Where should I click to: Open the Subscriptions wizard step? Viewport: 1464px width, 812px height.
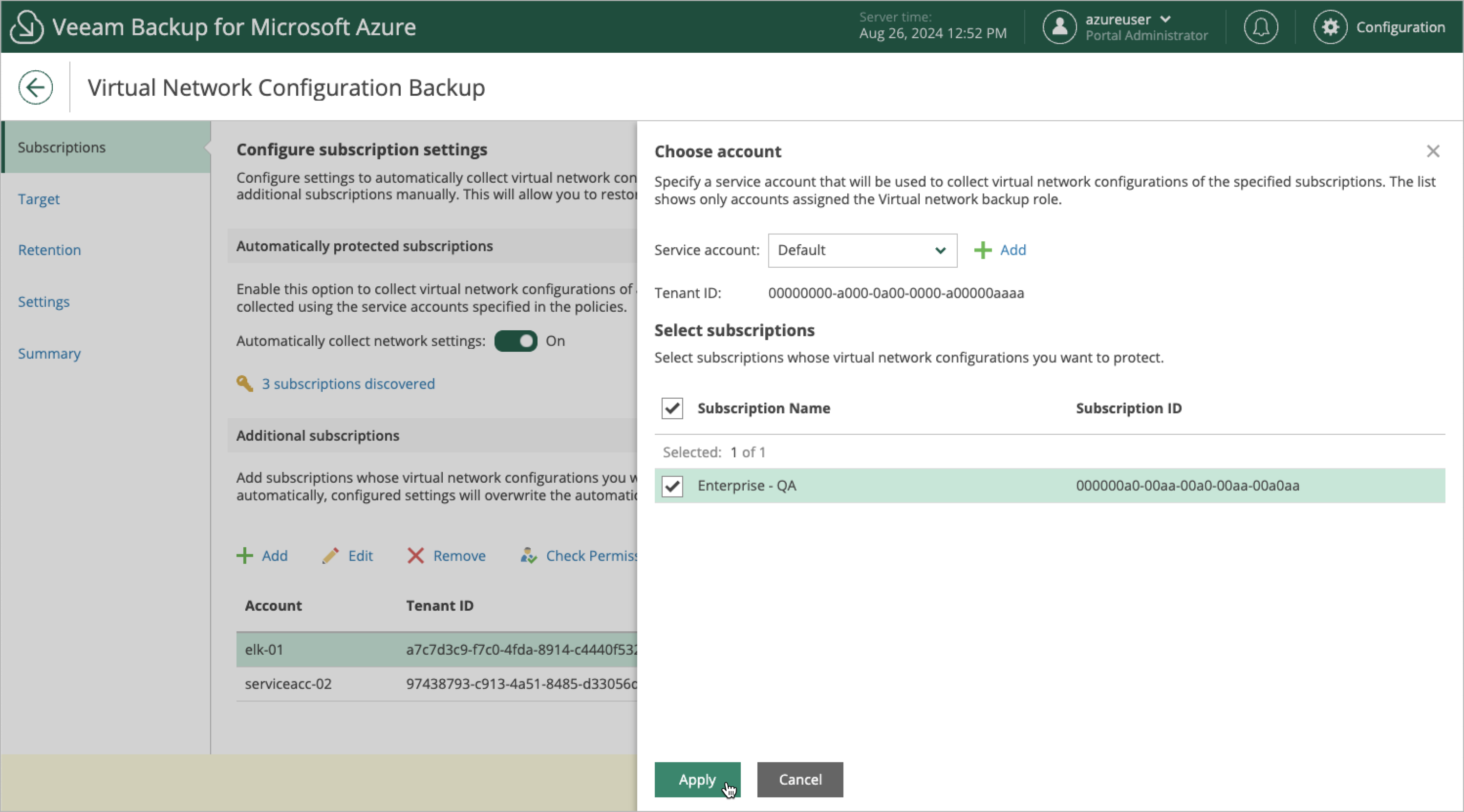click(x=106, y=147)
